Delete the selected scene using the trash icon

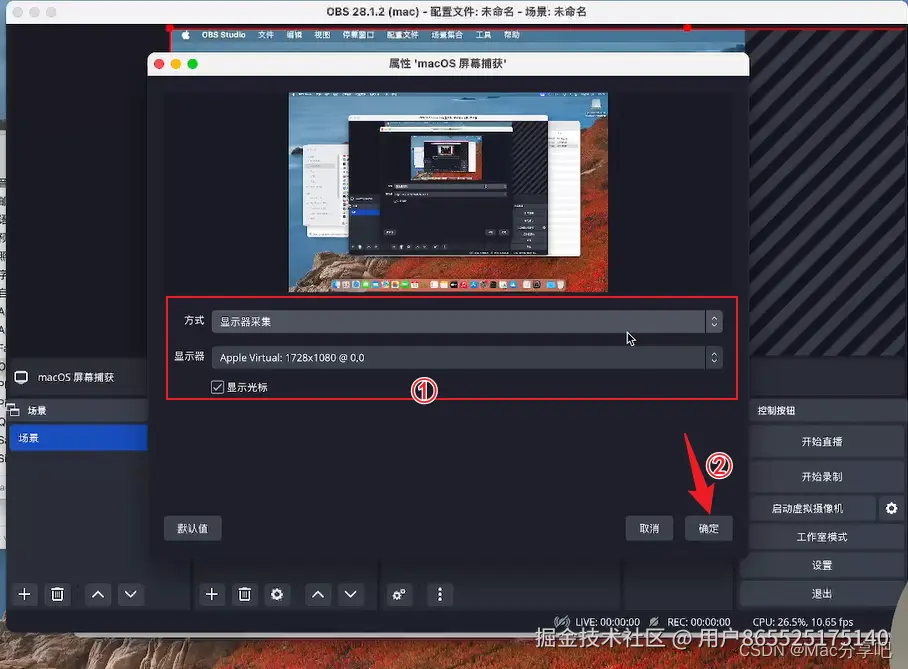pyautogui.click(x=58, y=594)
